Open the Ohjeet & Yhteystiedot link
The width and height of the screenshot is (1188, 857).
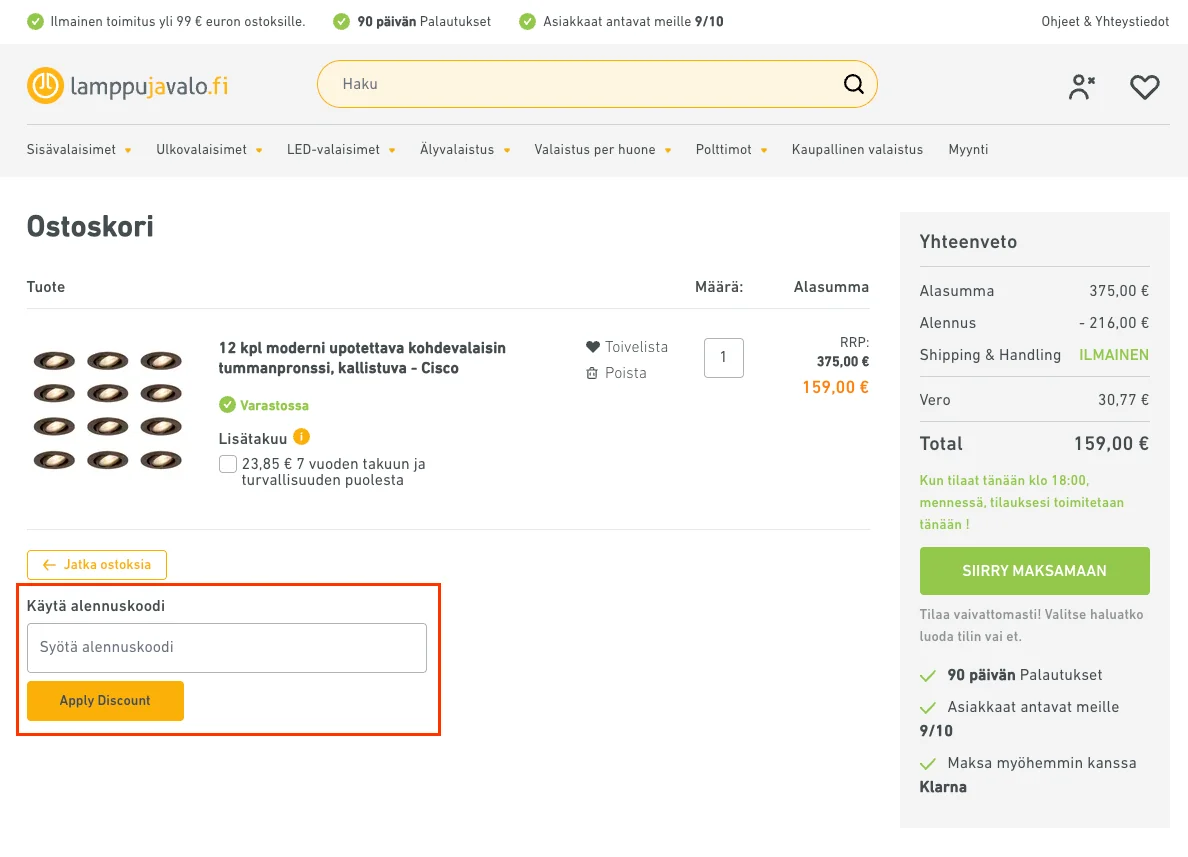(1105, 21)
